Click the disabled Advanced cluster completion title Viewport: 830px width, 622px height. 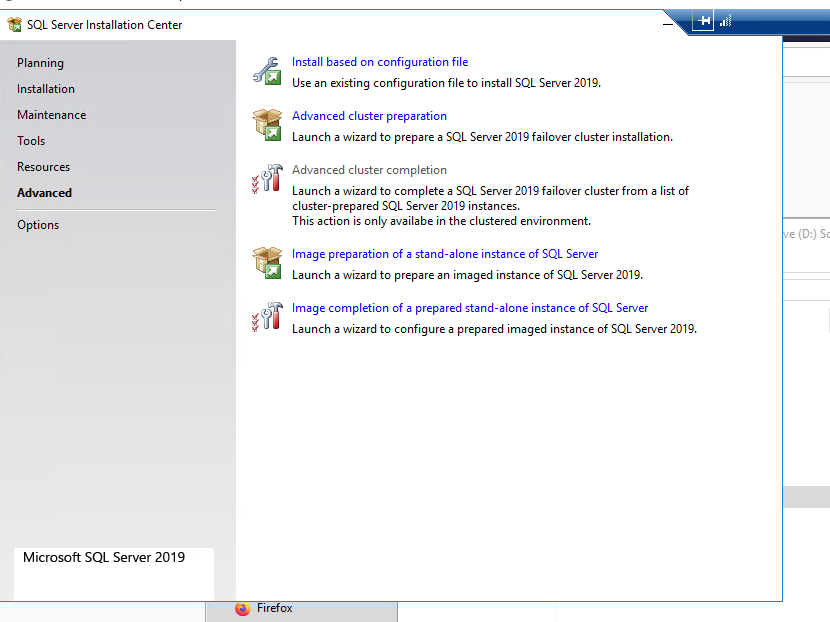(369, 170)
